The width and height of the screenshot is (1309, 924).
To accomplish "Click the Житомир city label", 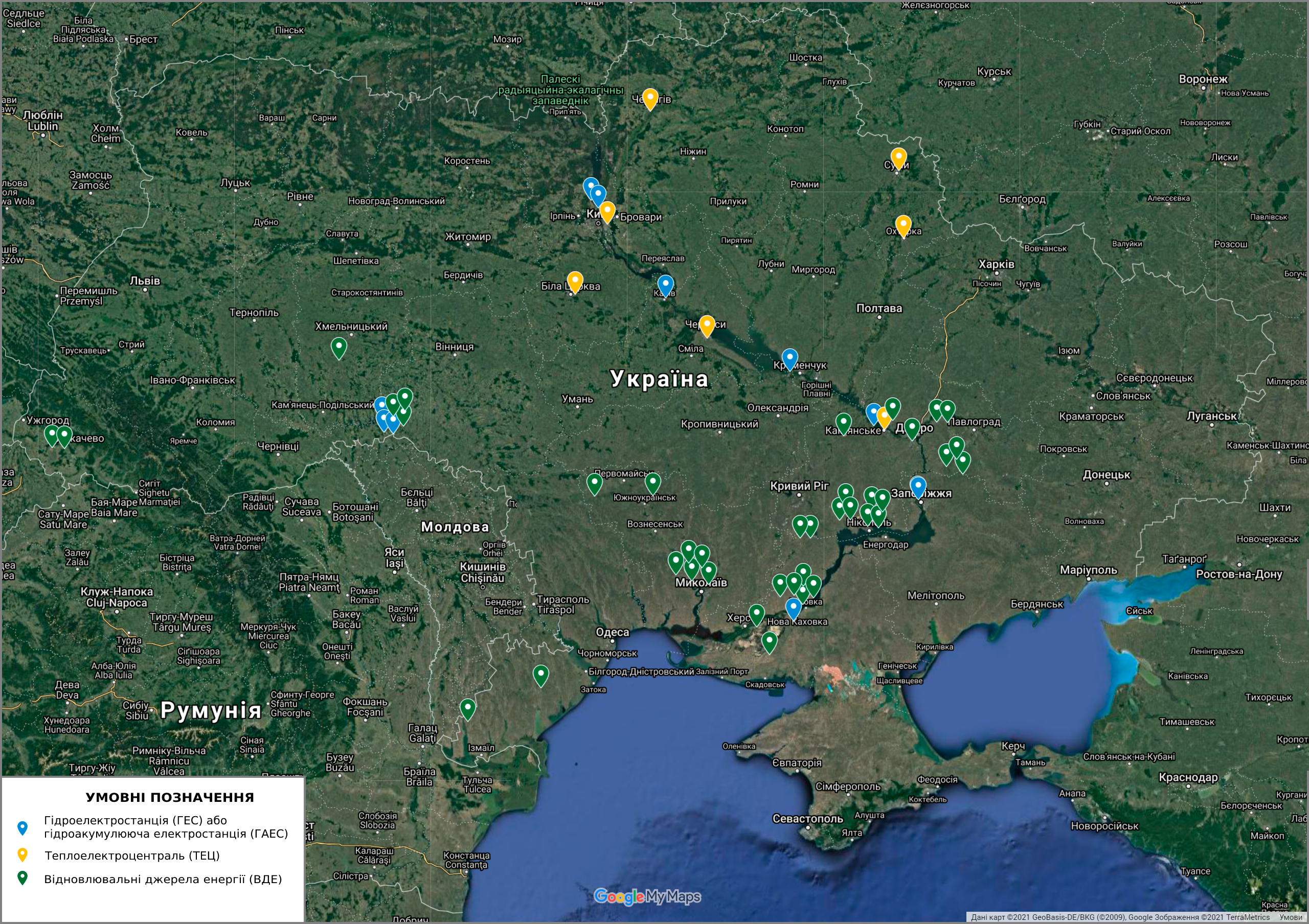I will 467,237.
